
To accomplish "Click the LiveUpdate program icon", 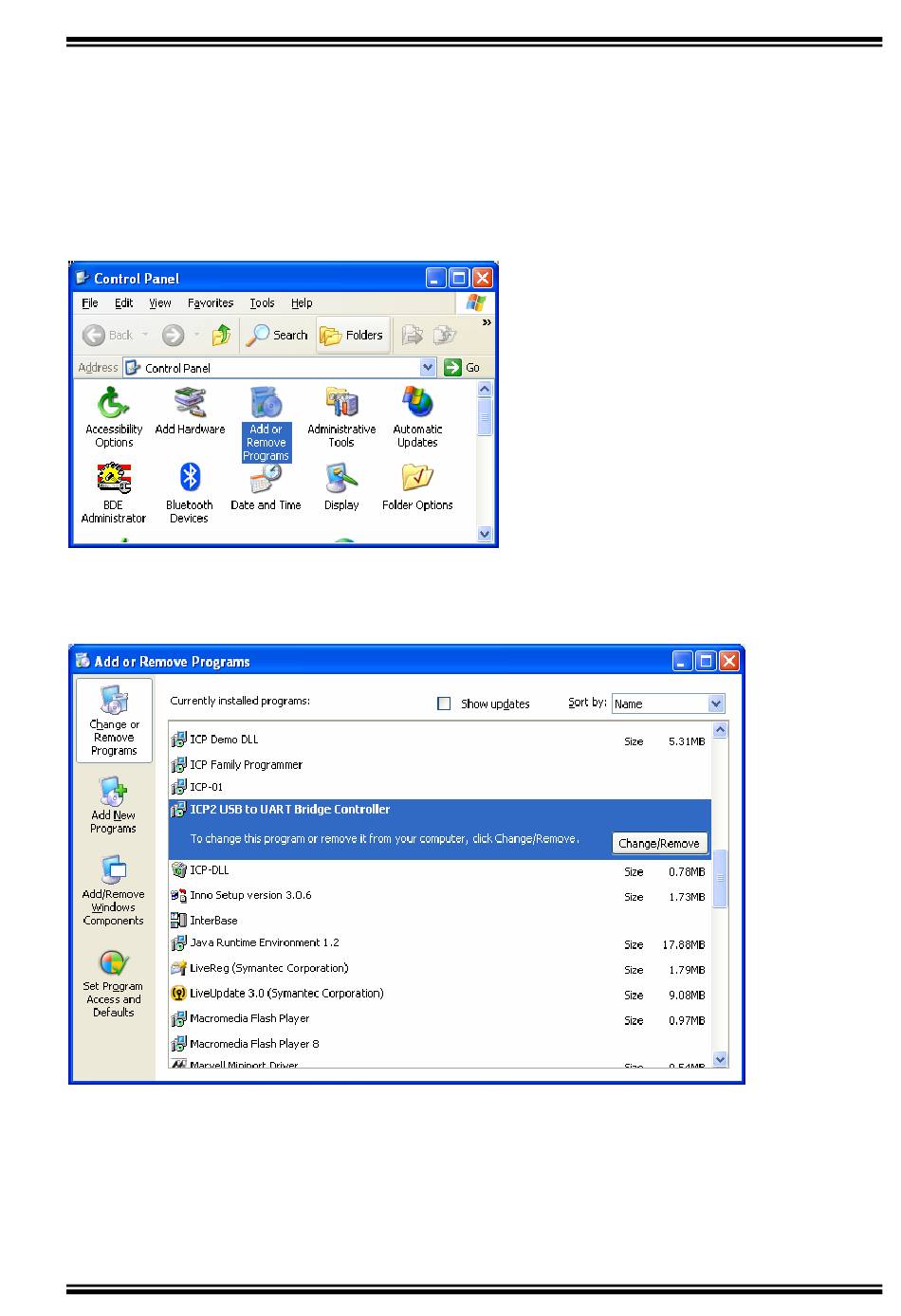I will (178, 994).
